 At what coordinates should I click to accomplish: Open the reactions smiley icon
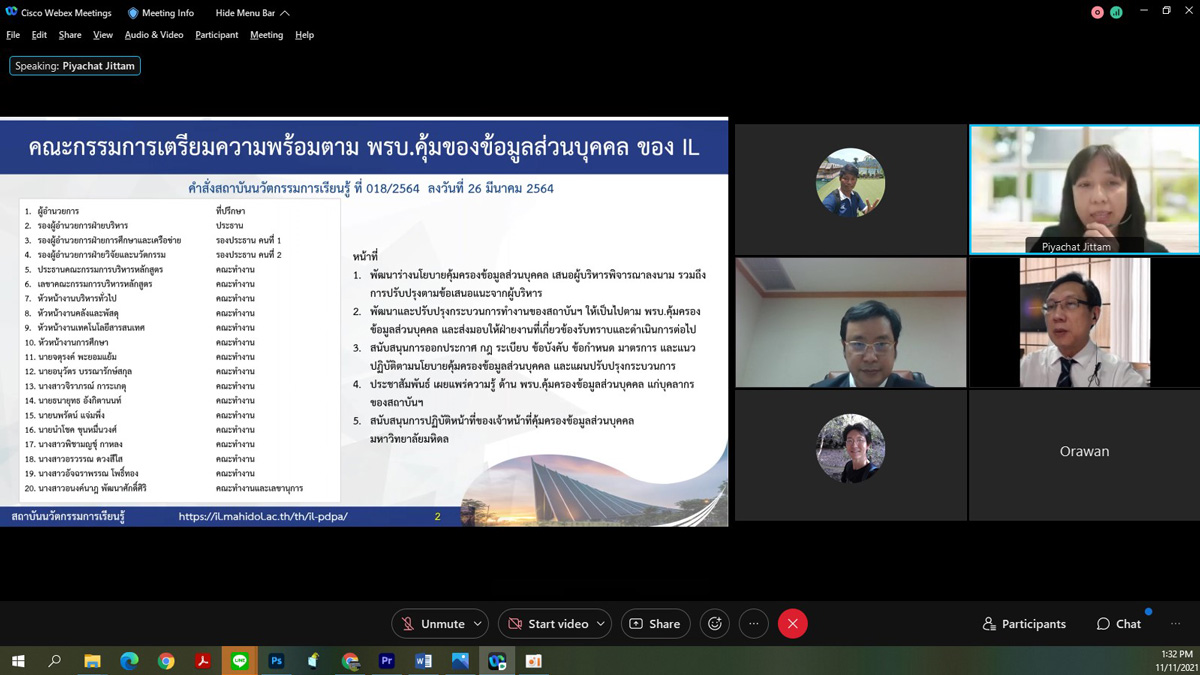pos(715,624)
